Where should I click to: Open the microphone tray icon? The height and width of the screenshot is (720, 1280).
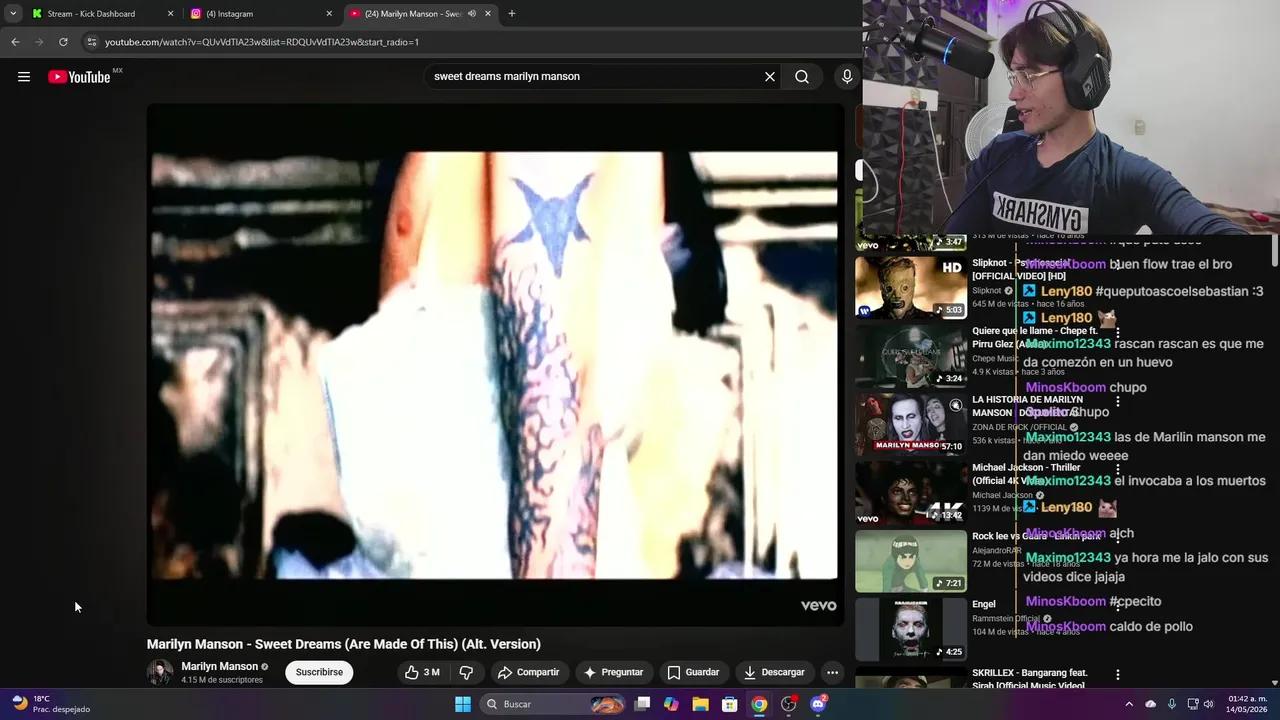1172,704
